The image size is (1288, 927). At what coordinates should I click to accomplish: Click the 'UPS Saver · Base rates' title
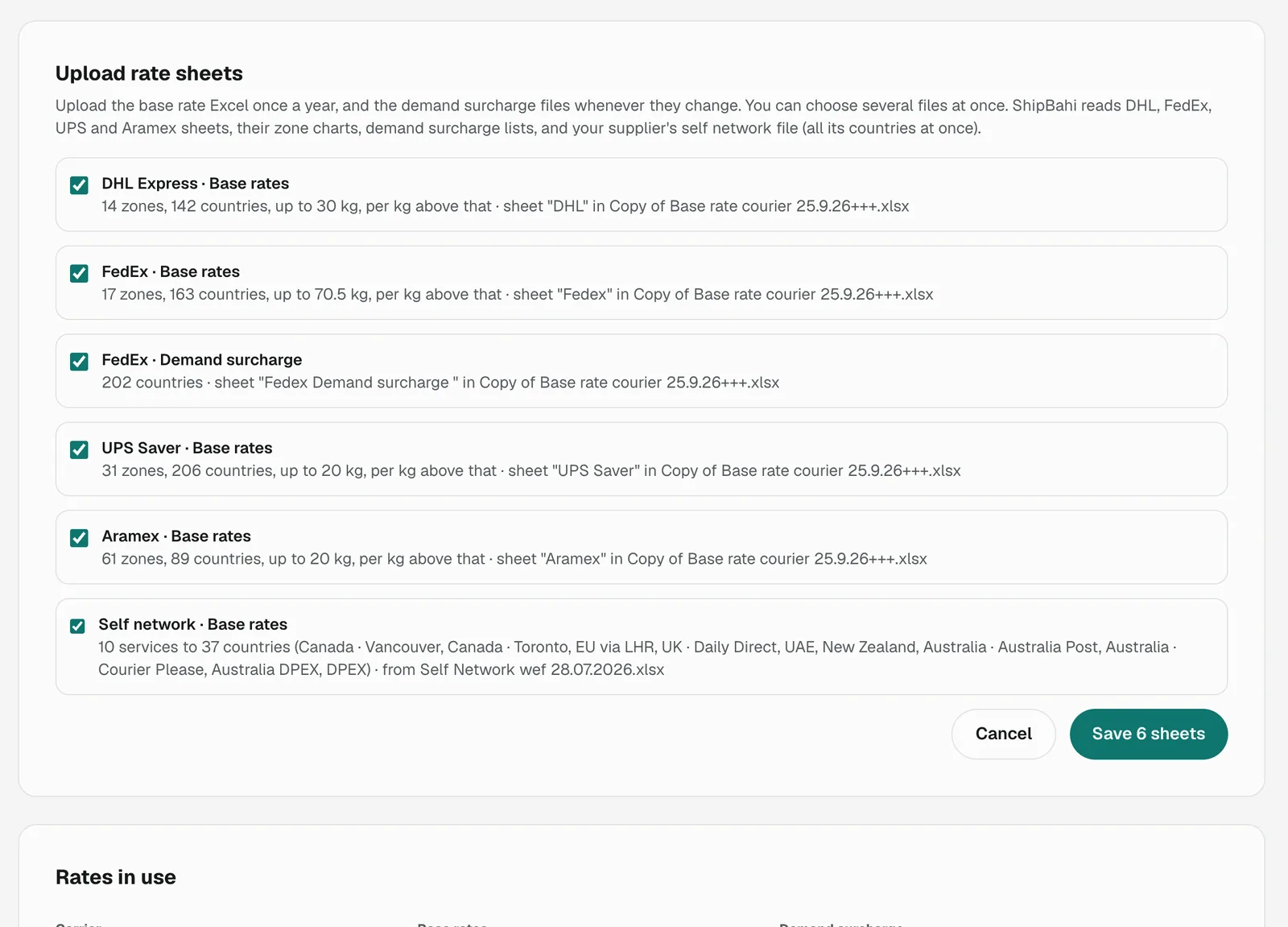point(187,448)
